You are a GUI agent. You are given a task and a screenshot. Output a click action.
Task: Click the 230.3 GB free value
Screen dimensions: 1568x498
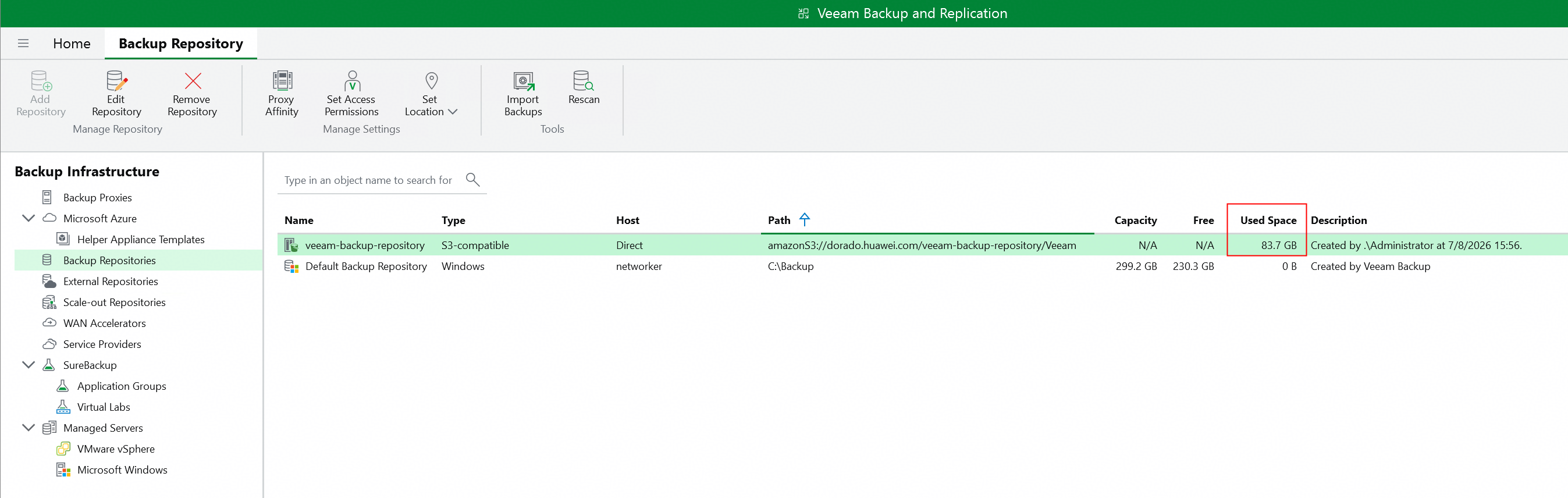1193,266
